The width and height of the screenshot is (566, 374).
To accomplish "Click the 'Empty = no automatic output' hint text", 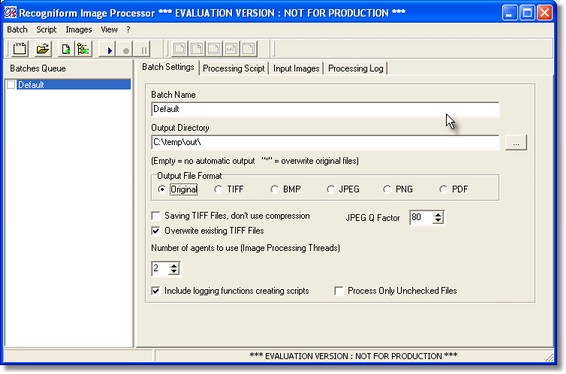I will tap(255, 161).
